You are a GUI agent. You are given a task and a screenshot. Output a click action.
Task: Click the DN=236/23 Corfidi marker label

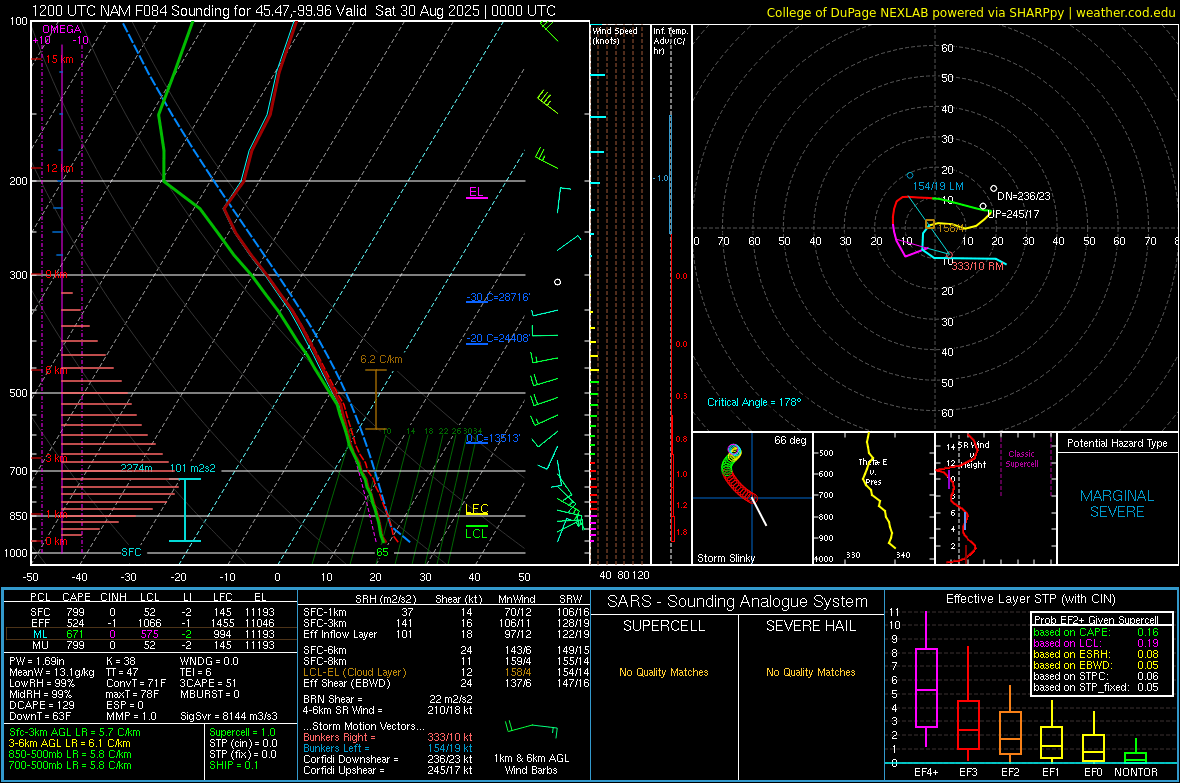[1023, 196]
